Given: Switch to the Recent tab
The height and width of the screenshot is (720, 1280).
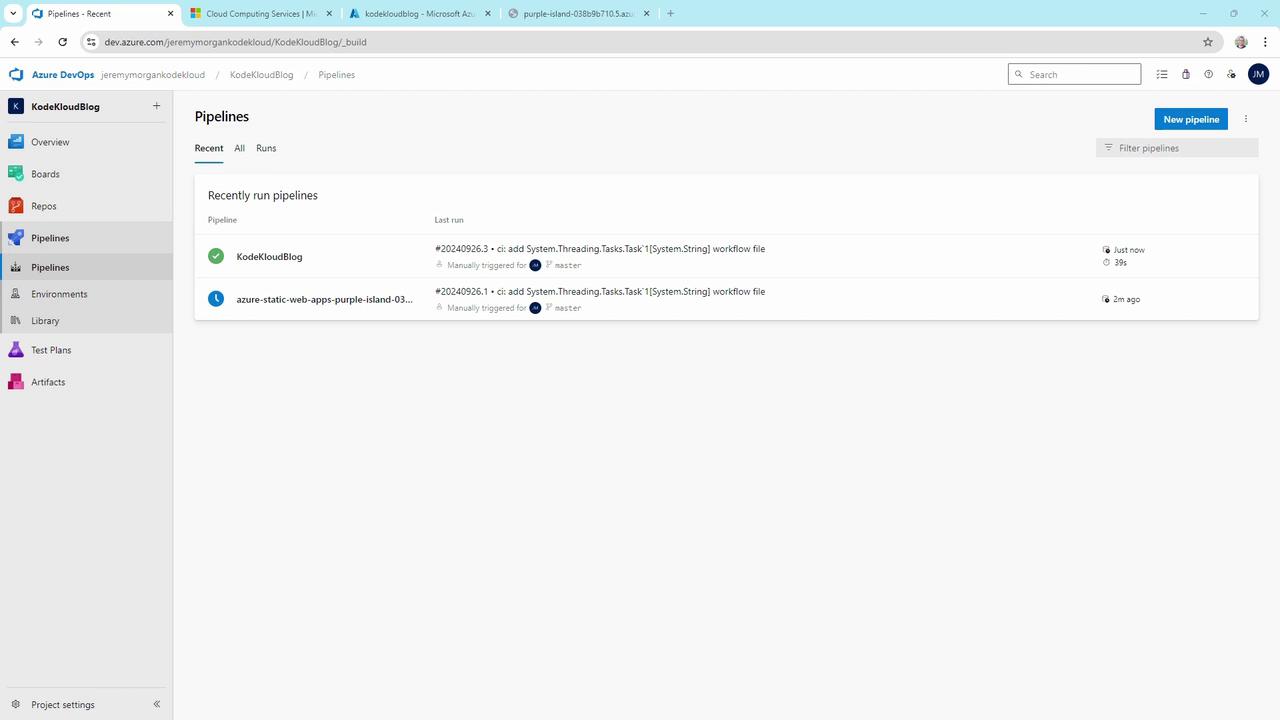Looking at the screenshot, I should point(209,148).
